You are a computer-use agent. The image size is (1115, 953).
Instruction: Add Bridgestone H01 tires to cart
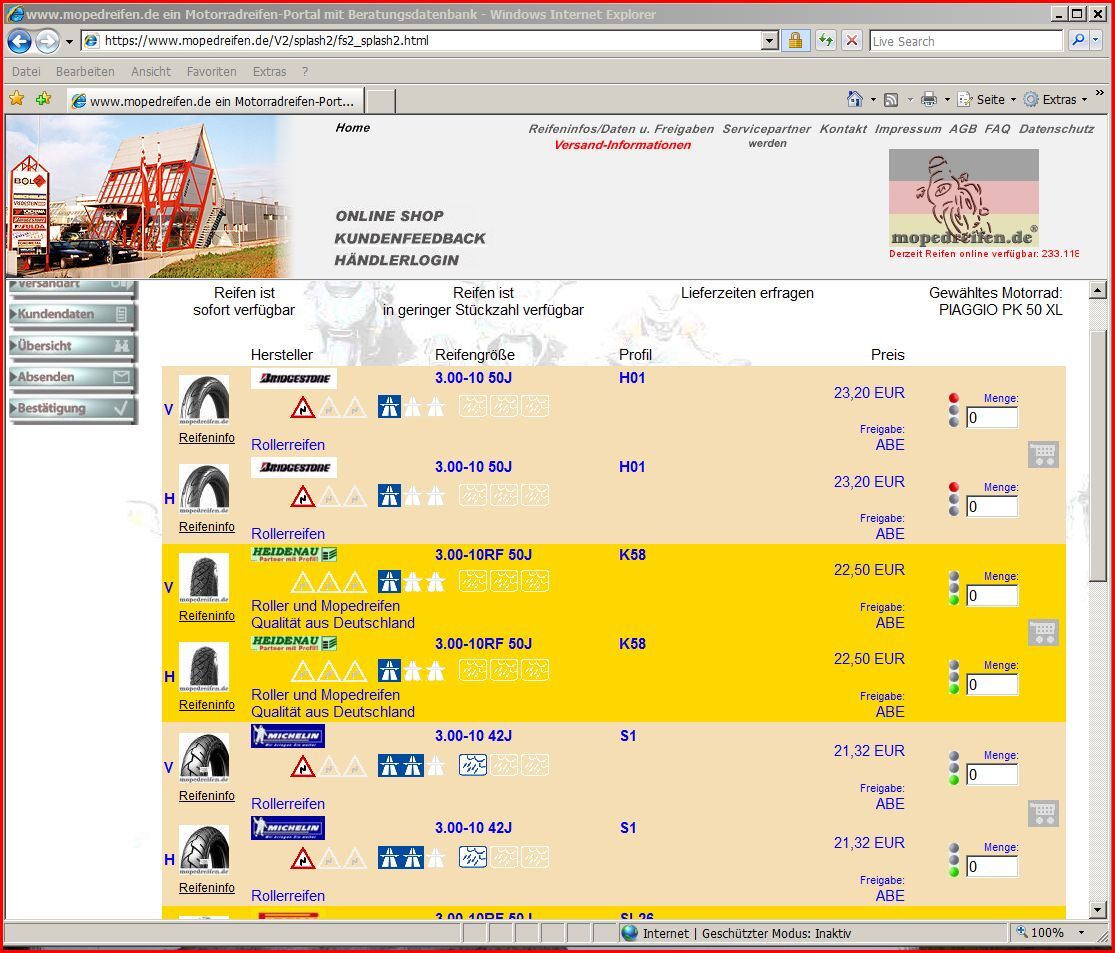tap(1043, 455)
